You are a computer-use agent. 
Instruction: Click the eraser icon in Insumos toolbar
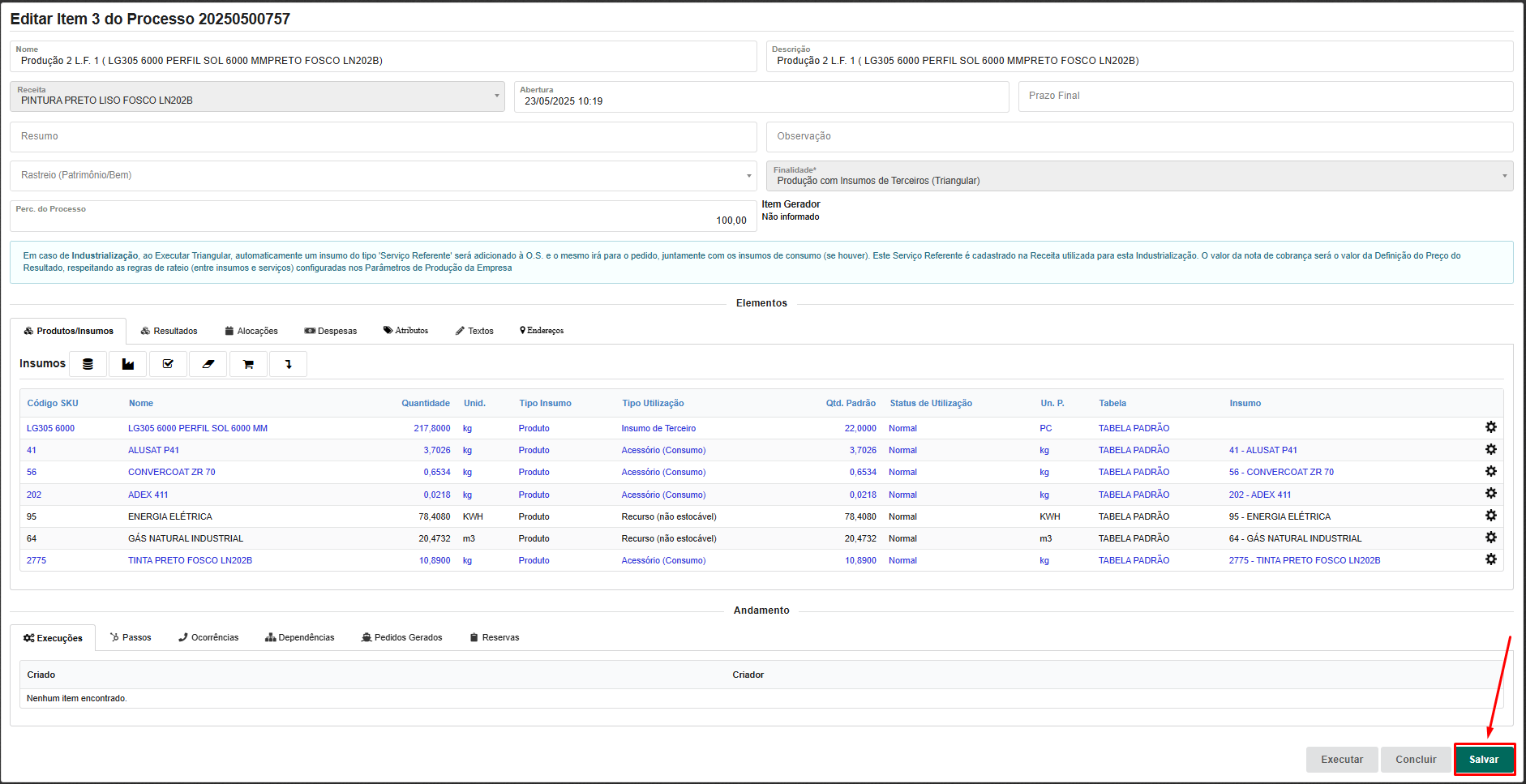(x=208, y=364)
